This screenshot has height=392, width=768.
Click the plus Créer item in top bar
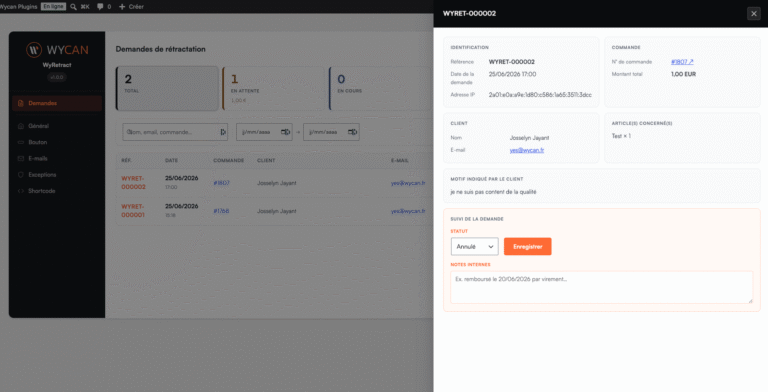coord(131,6)
